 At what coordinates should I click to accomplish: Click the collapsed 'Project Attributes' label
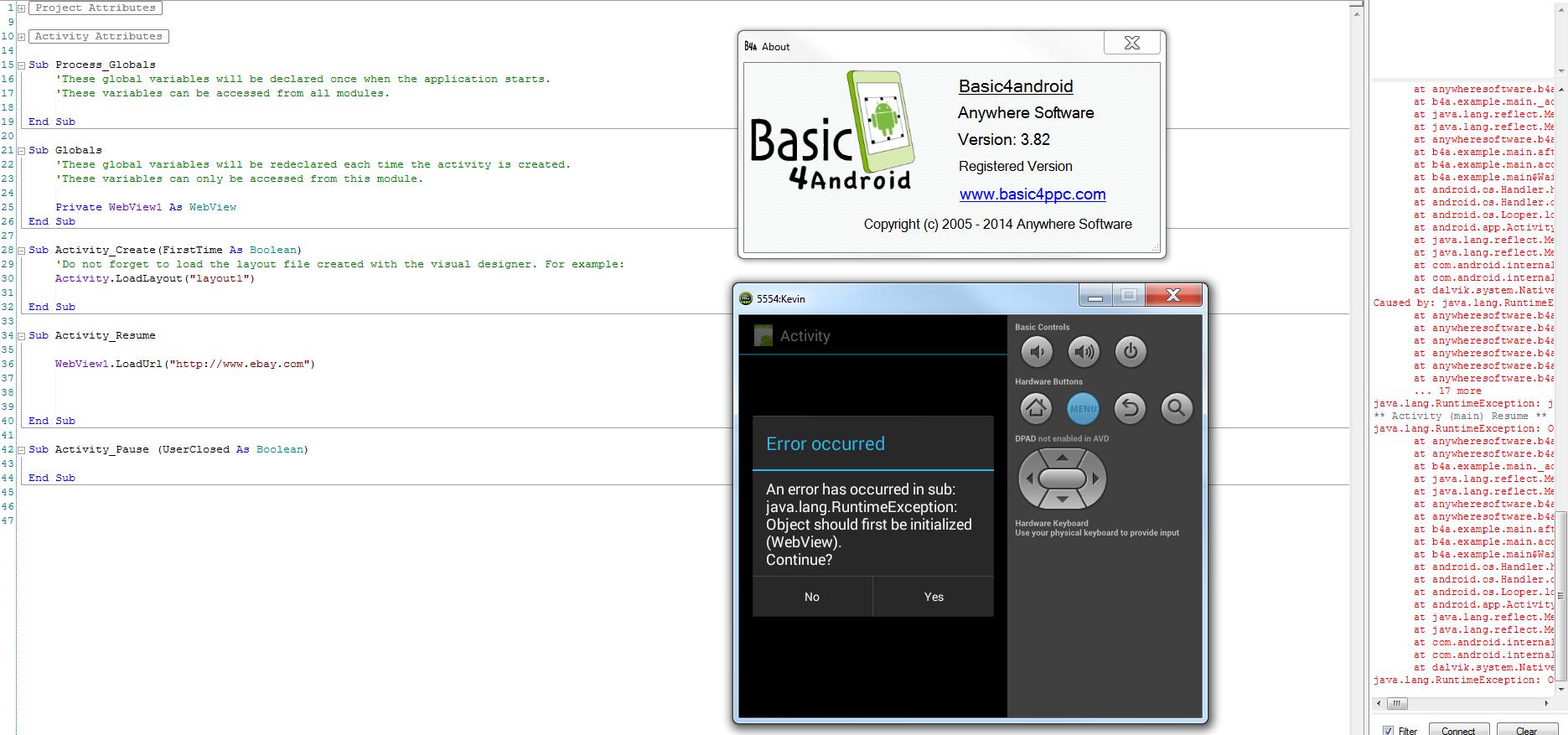(96, 8)
